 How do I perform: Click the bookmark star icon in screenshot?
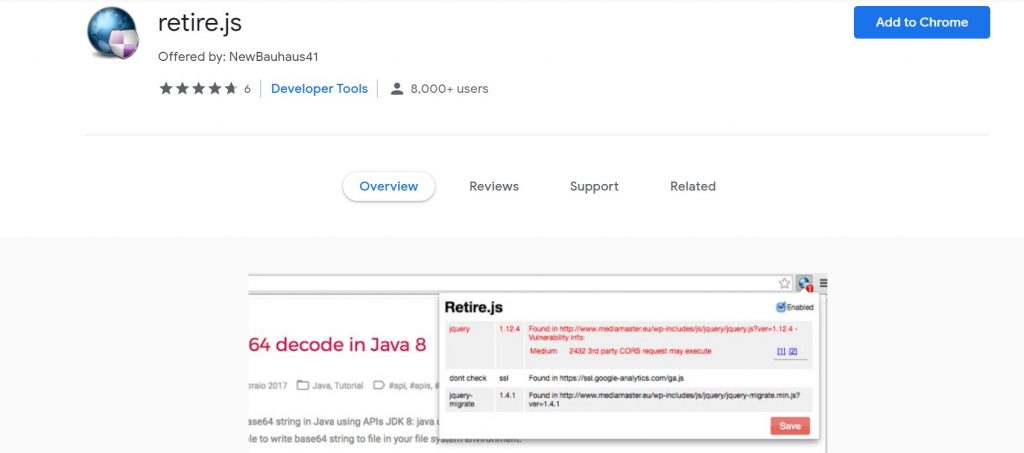[x=784, y=283]
